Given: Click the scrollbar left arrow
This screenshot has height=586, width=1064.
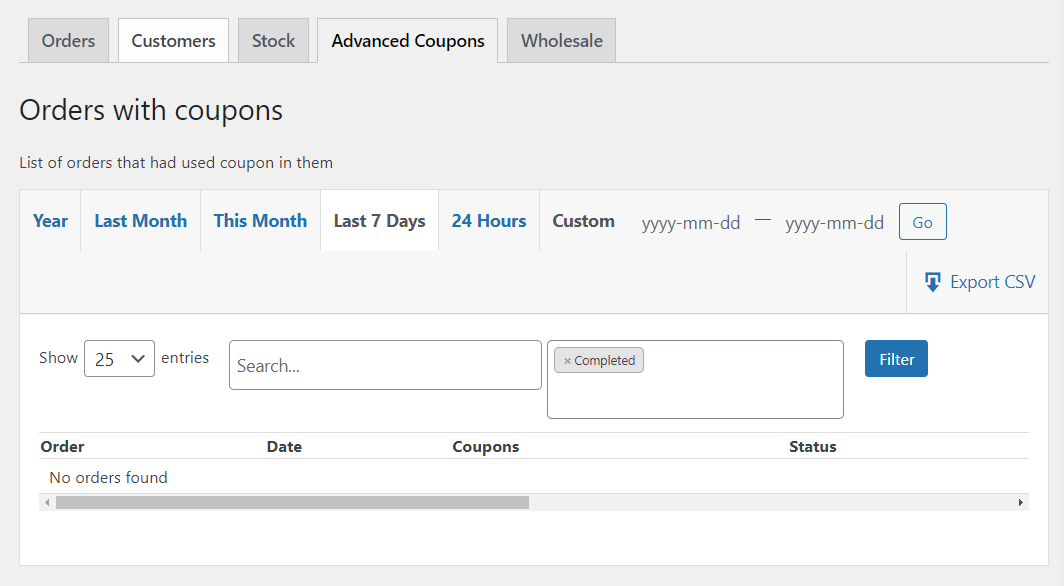Looking at the screenshot, I should [x=47, y=503].
